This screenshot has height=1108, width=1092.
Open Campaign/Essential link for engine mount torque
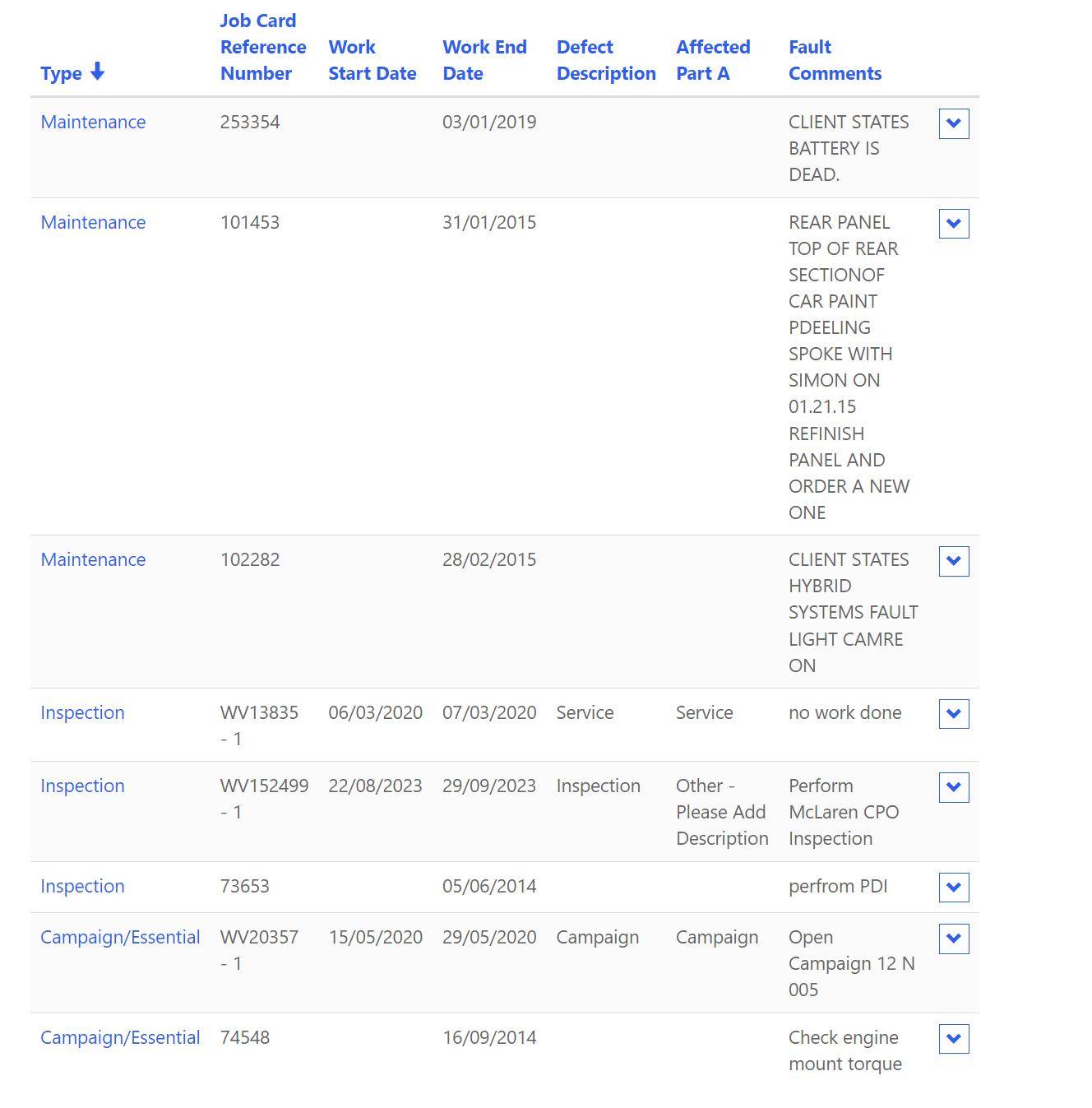(120, 1037)
